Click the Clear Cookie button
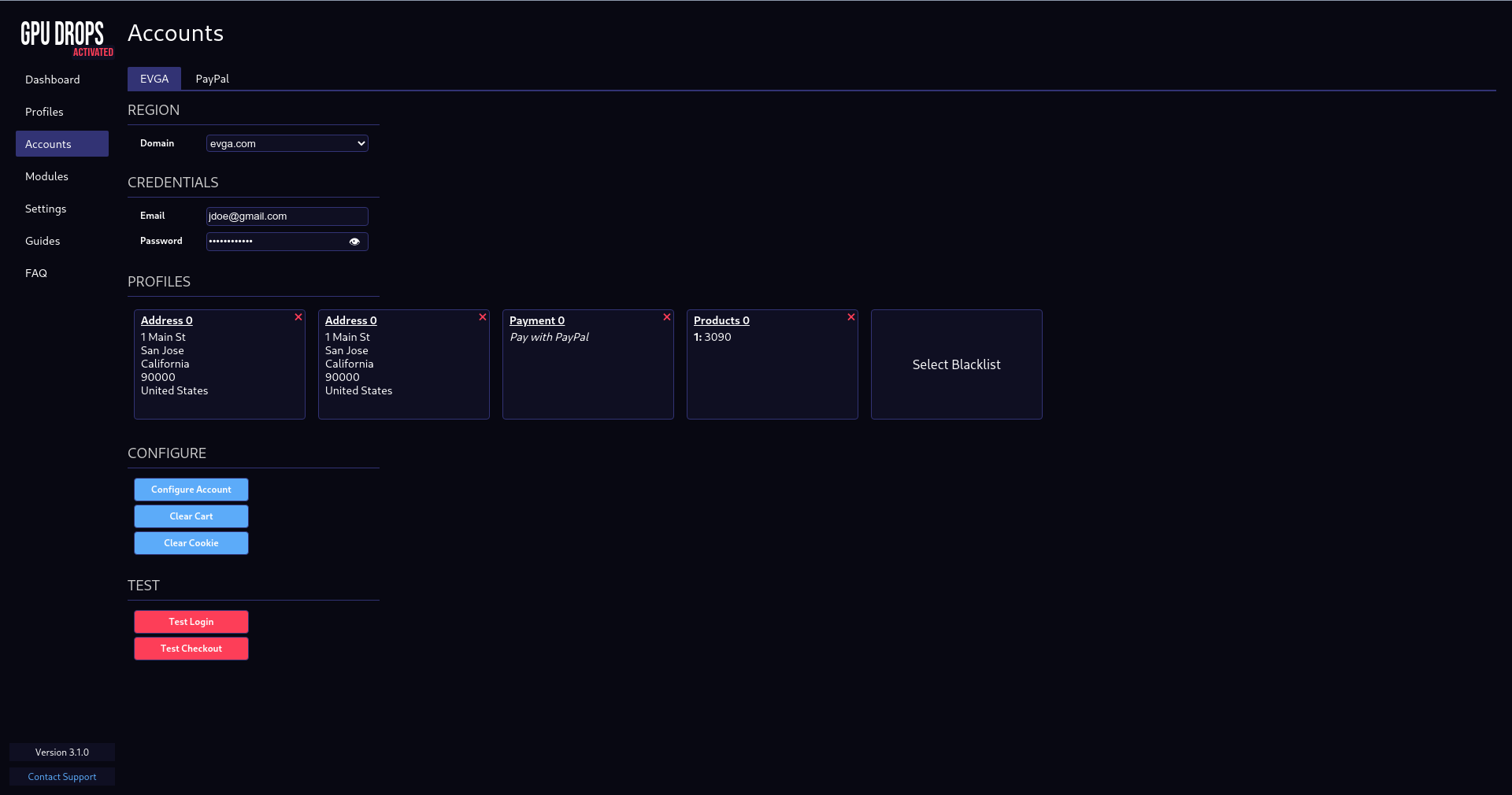Image resolution: width=1512 pixels, height=795 pixels. pyautogui.click(x=191, y=543)
